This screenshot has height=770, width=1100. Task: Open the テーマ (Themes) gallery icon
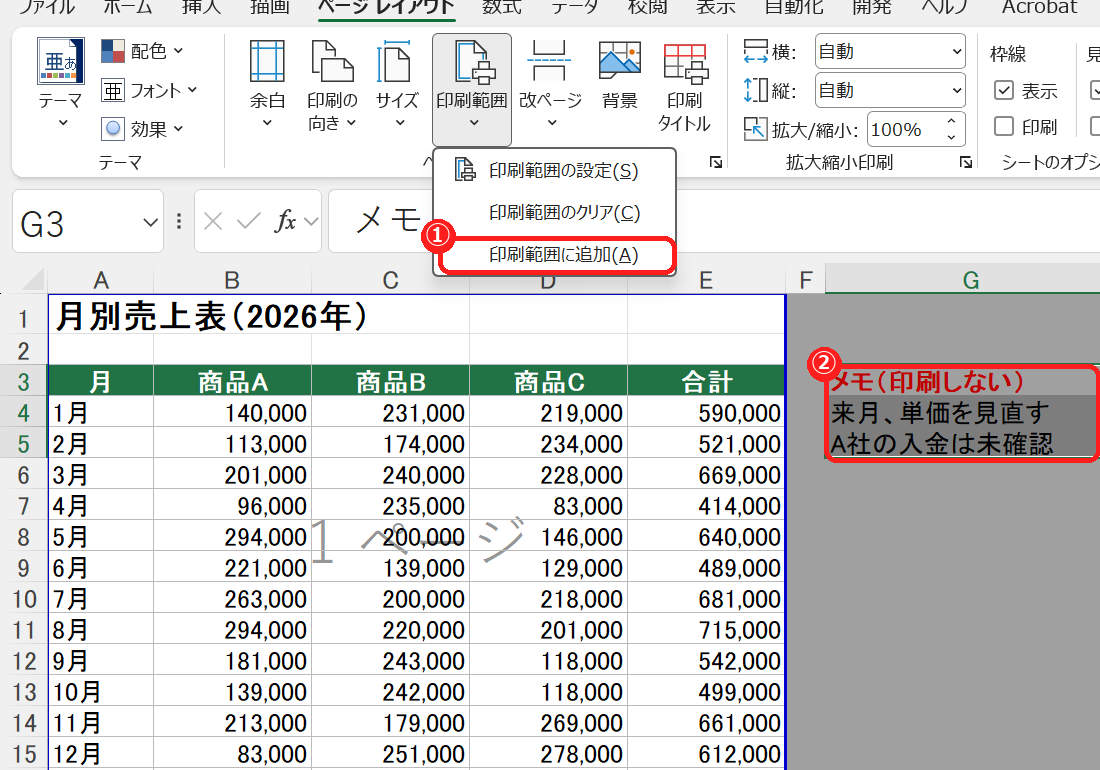tap(61, 61)
